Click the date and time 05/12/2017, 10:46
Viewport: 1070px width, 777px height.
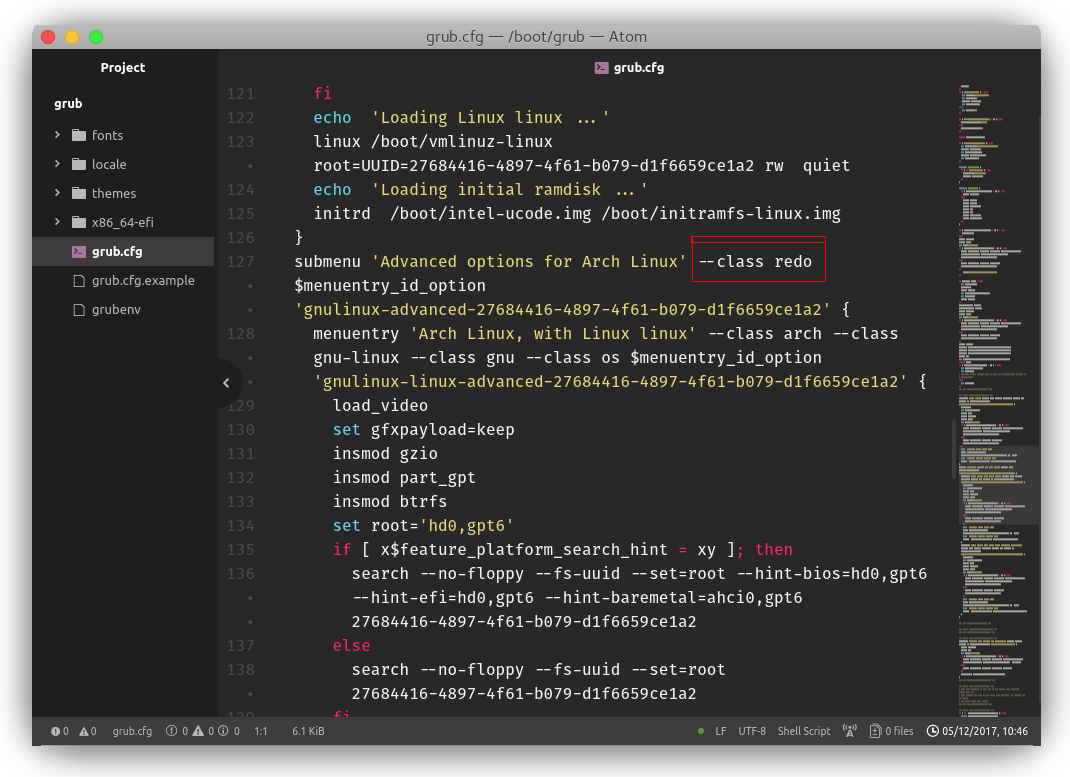(985, 731)
